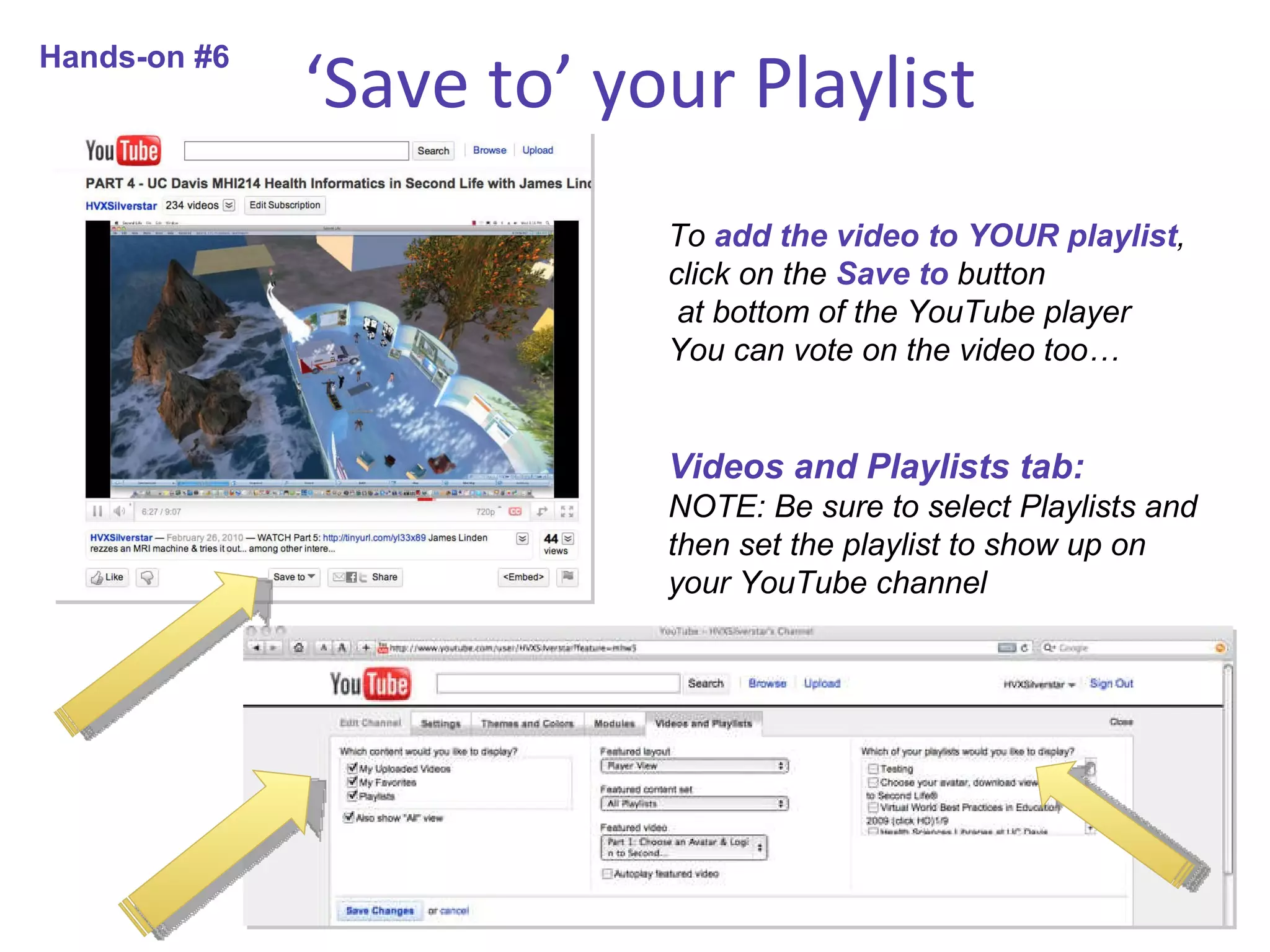Click Upload in the video page header
This screenshot has width=1270, height=952.
[x=538, y=150]
